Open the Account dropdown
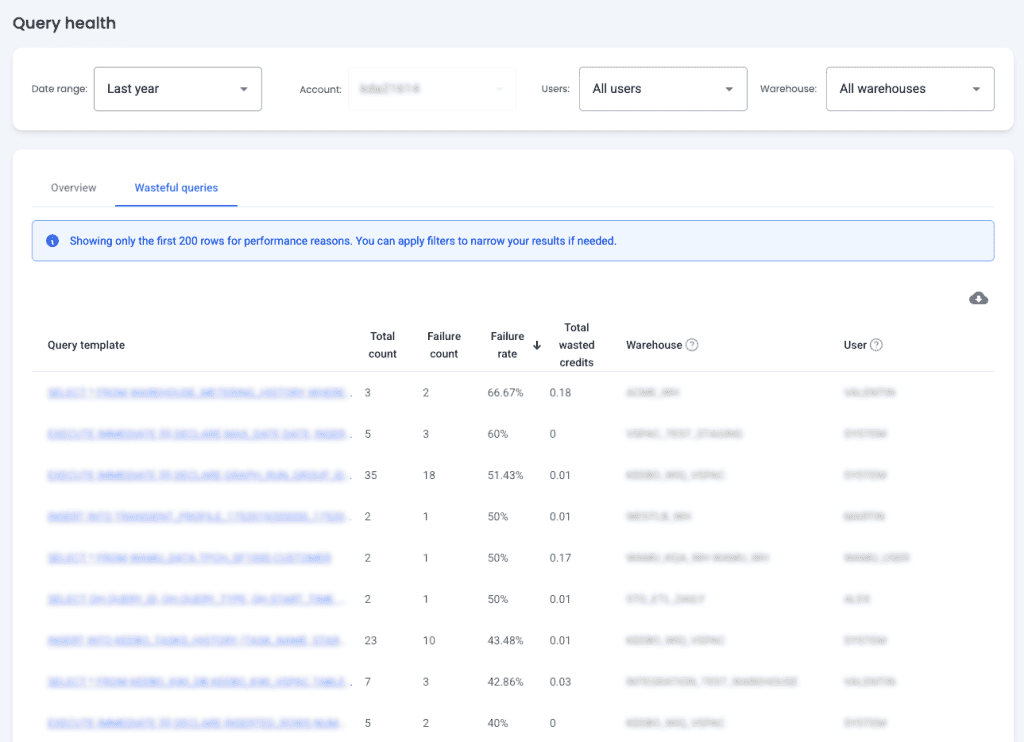This screenshot has height=742, width=1024. (x=432, y=89)
